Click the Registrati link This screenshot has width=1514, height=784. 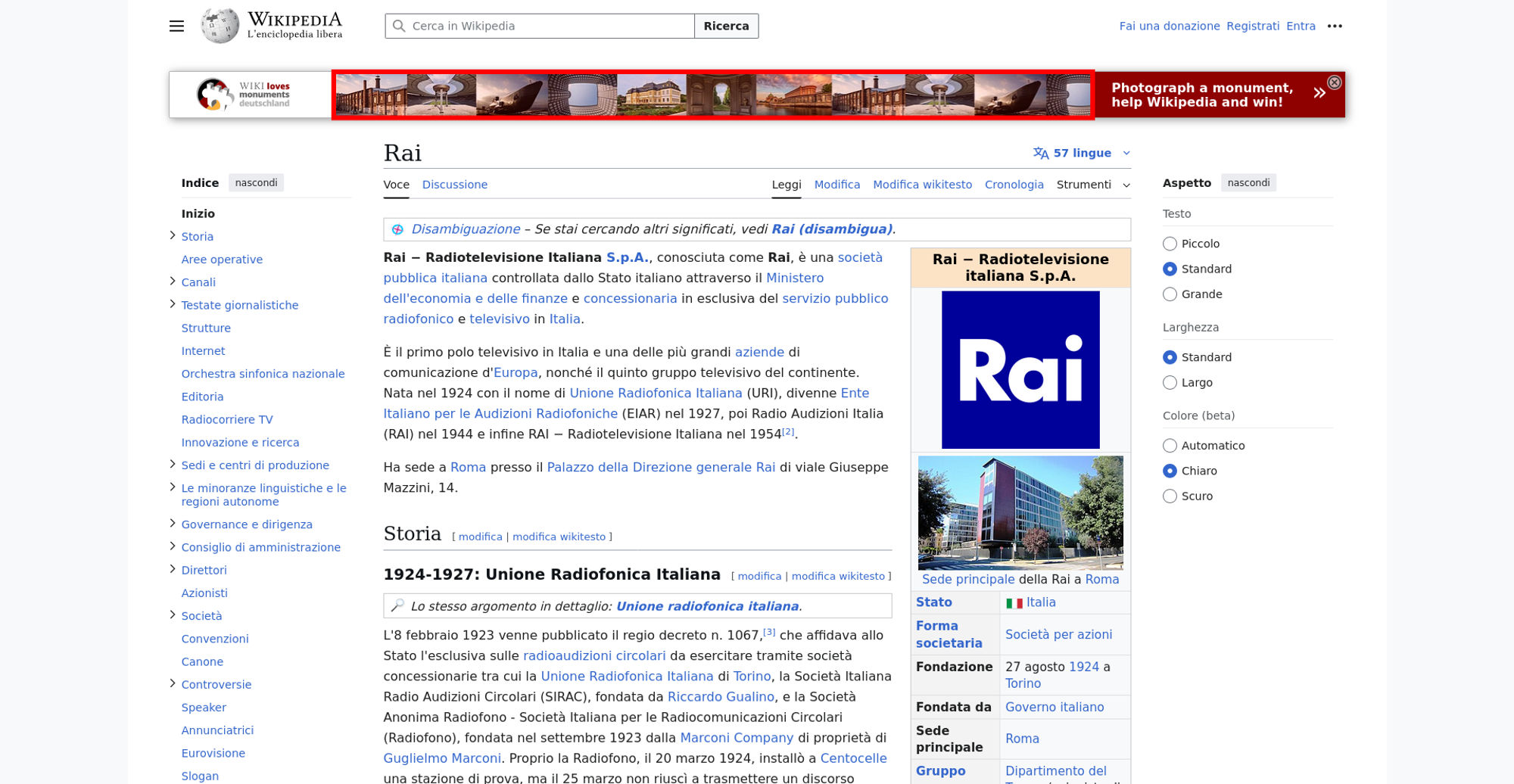(x=1253, y=26)
